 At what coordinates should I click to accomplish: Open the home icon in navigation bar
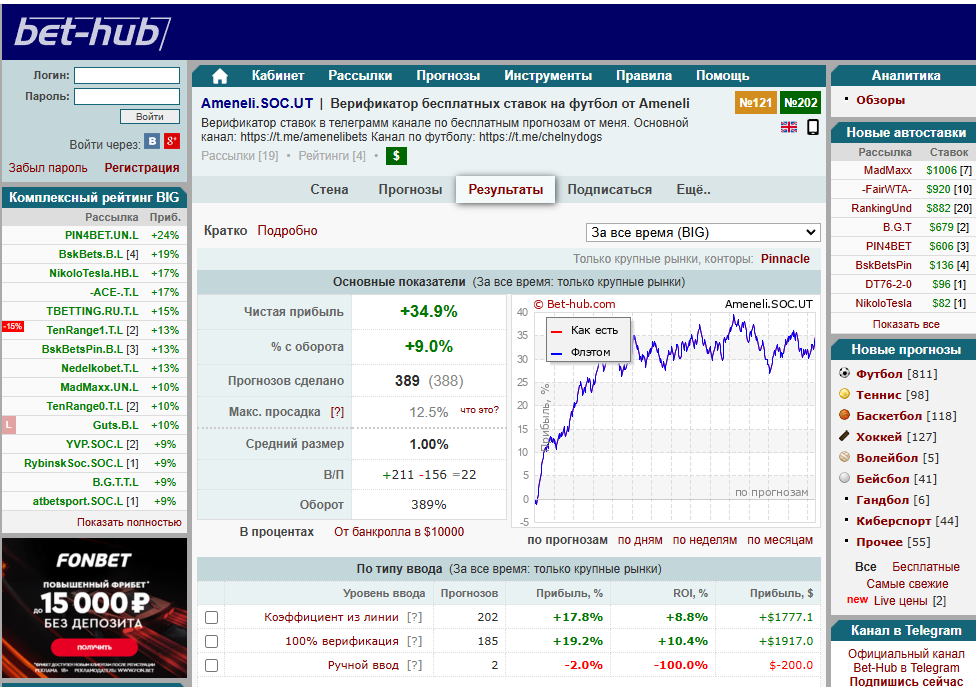(220, 76)
